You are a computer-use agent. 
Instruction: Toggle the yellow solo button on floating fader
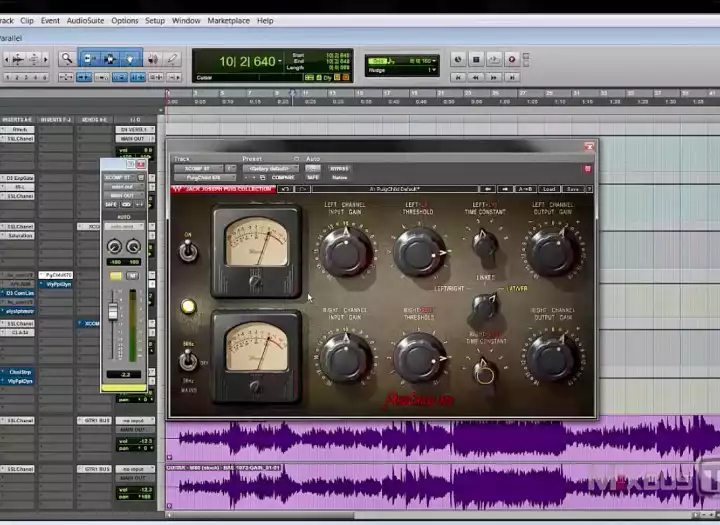click(x=116, y=276)
